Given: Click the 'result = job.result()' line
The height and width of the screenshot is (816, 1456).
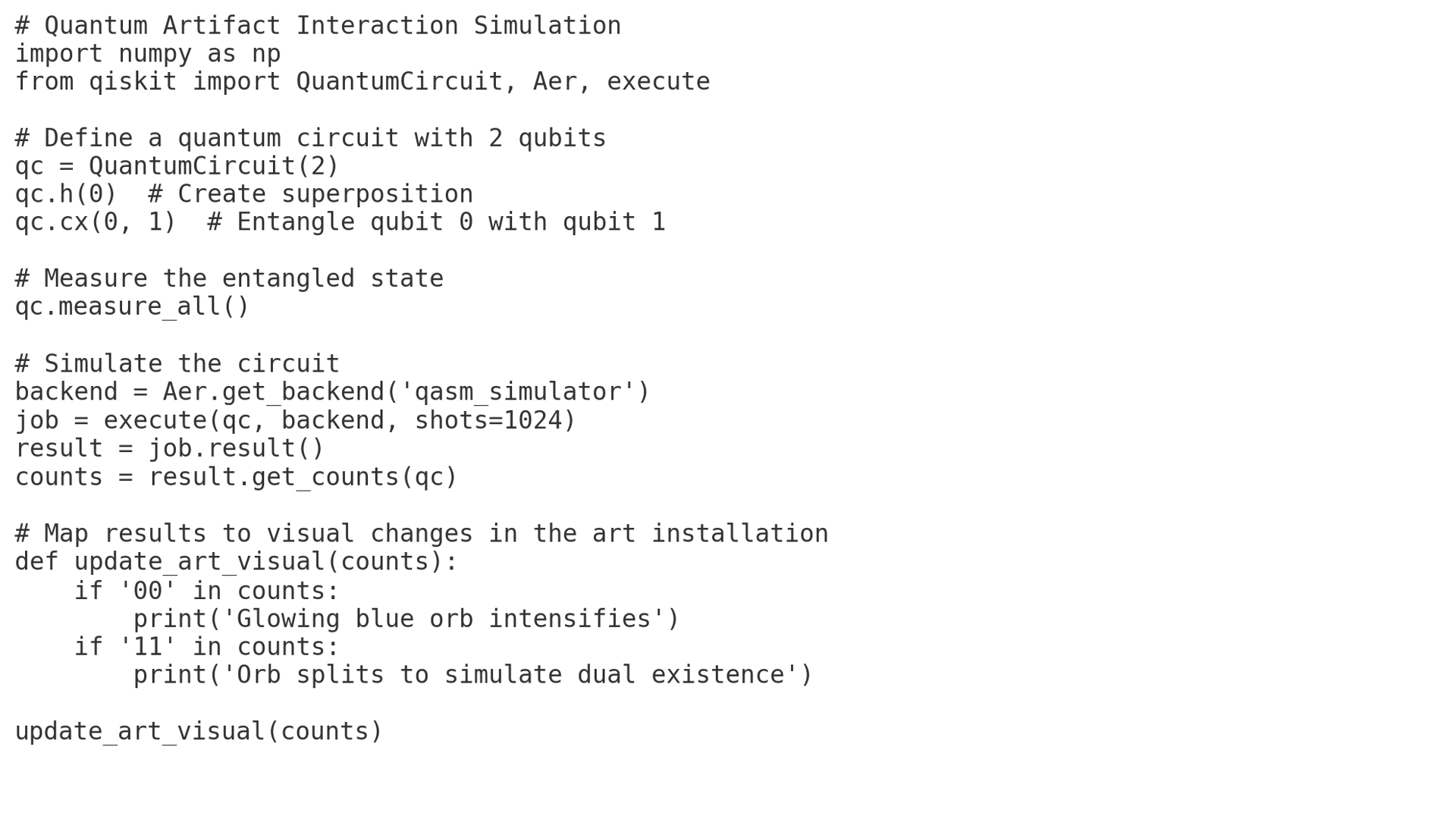Looking at the screenshot, I should click(x=170, y=449).
